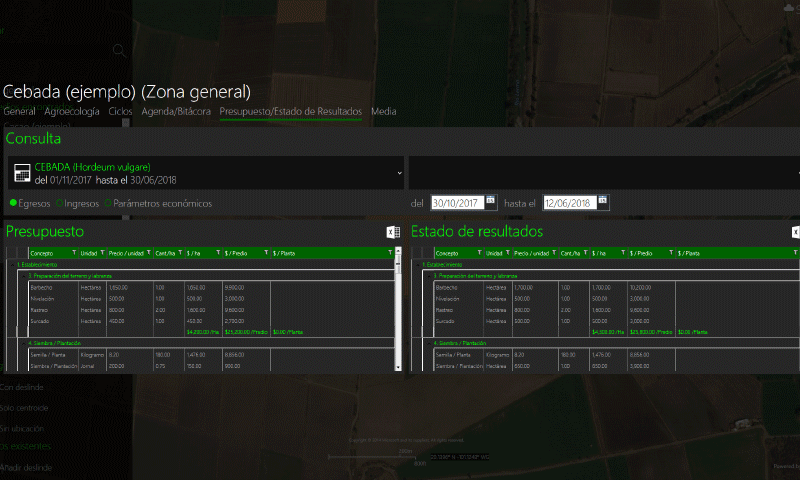Open calendar picker for the 'hasta el' date
800x480 pixels.
click(x=602, y=202)
